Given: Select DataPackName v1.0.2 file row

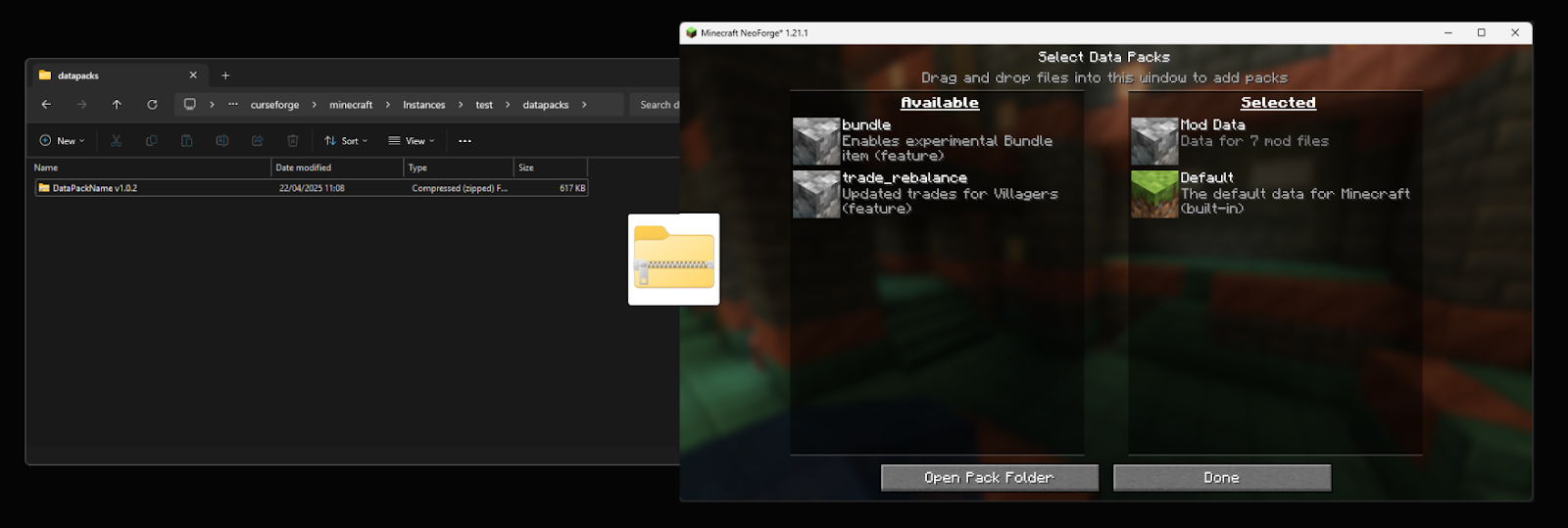Looking at the screenshot, I should [x=311, y=188].
